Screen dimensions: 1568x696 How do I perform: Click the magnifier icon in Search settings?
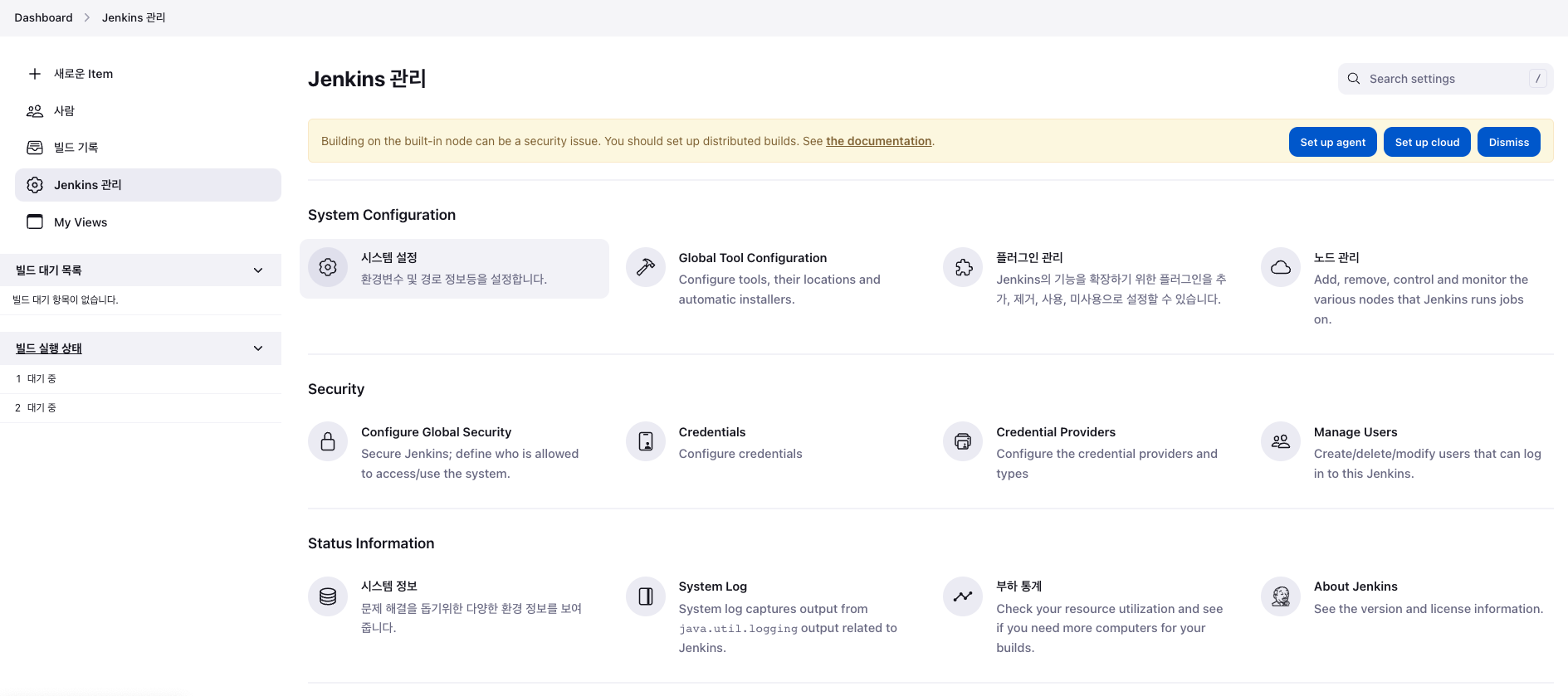1354,79
